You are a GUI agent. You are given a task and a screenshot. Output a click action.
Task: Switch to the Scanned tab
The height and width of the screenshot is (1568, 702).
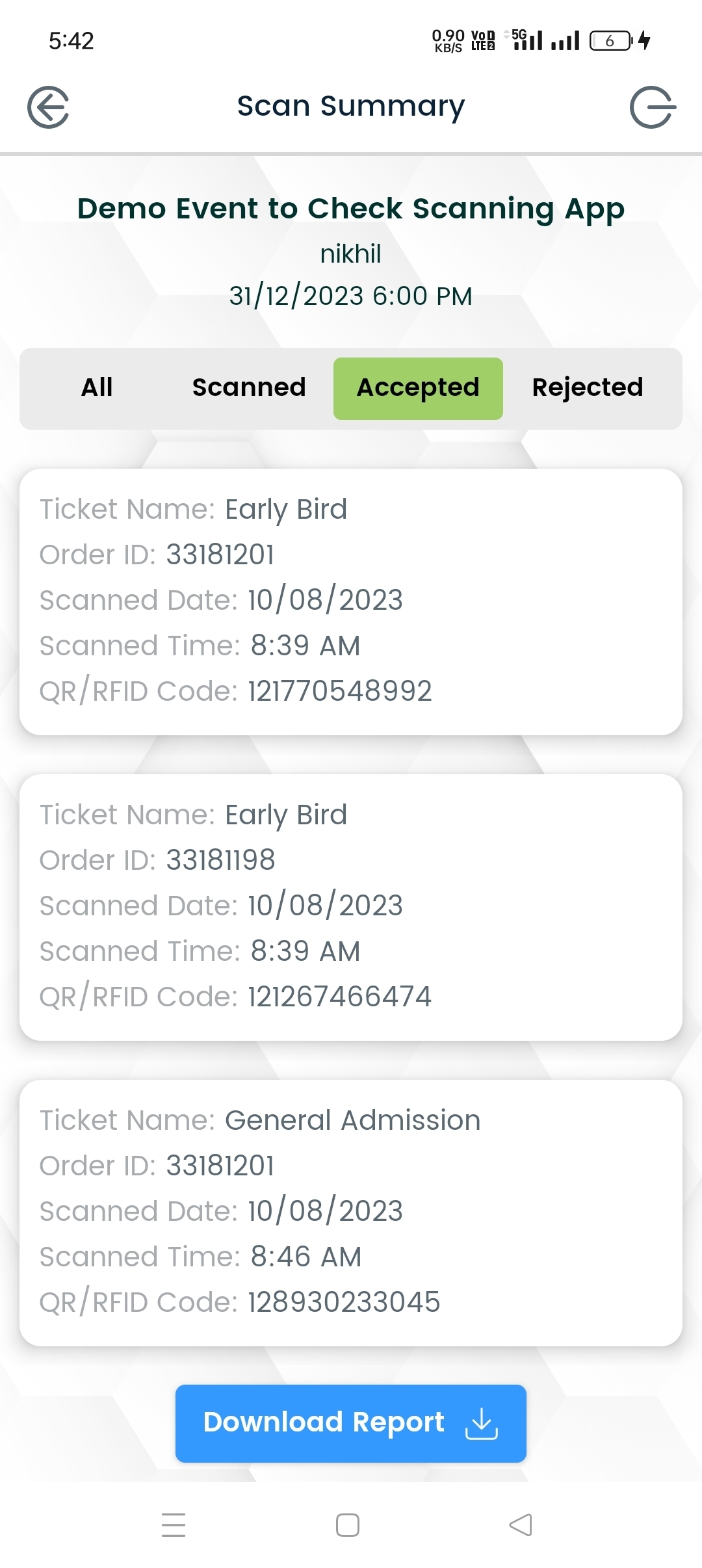(x=249, y=387)
